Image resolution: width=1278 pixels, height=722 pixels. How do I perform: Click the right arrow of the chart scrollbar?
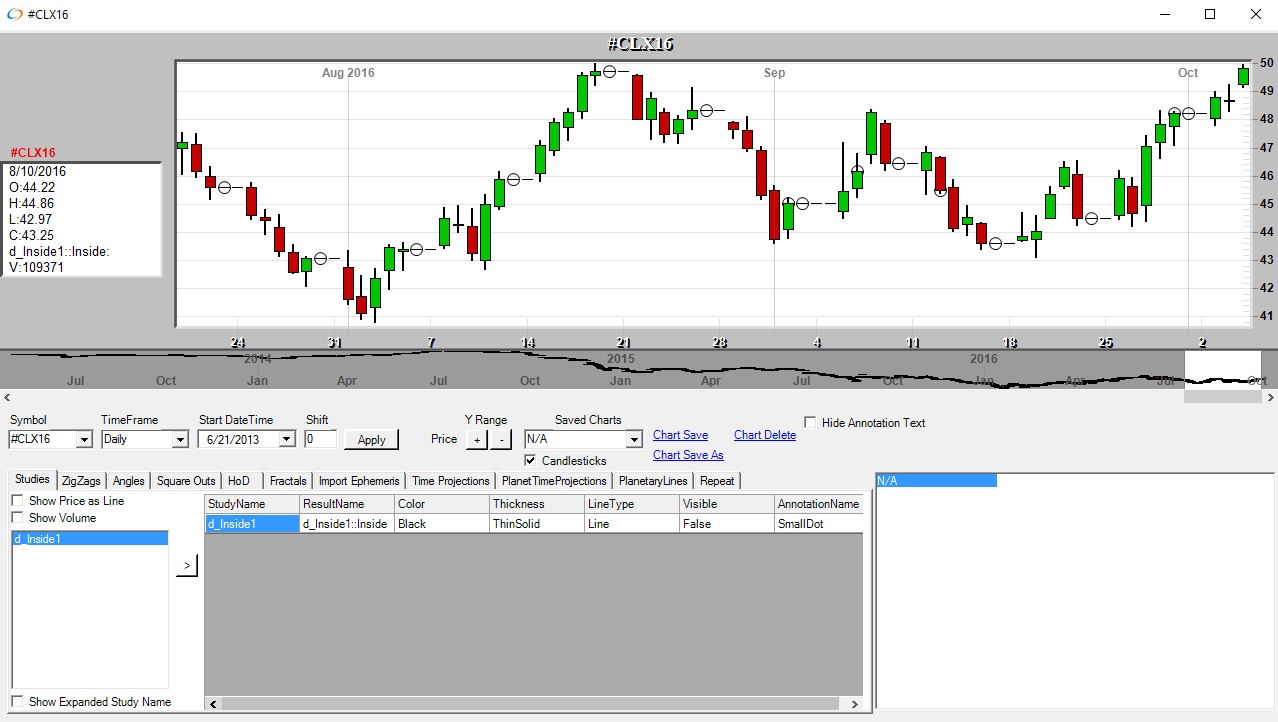pos(1270,397)
